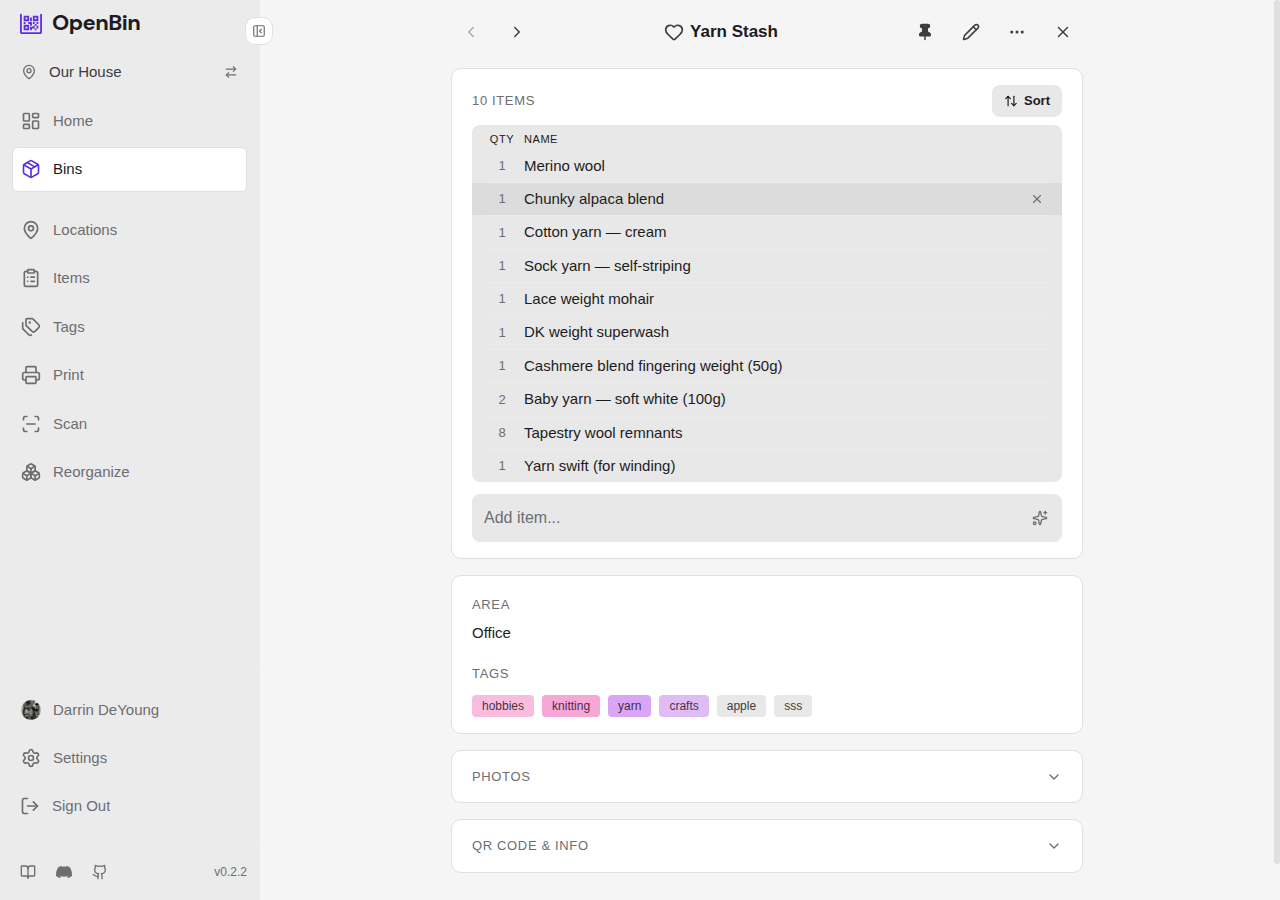Favorite the bin with the heart icon

(x=674, y=32)
